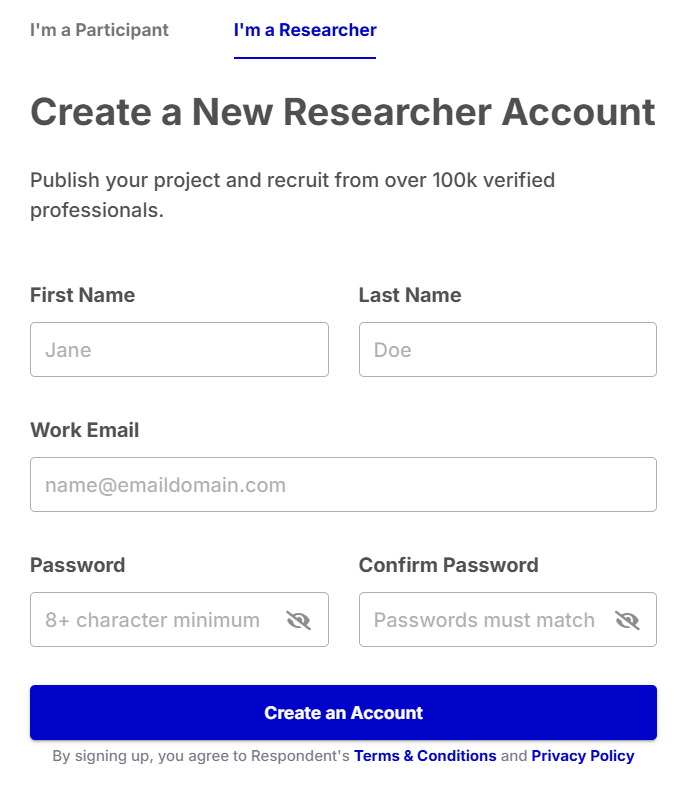696x785 pixels.
Task: Select the Confirm Password input field
Action: click(x=485, y=620)
